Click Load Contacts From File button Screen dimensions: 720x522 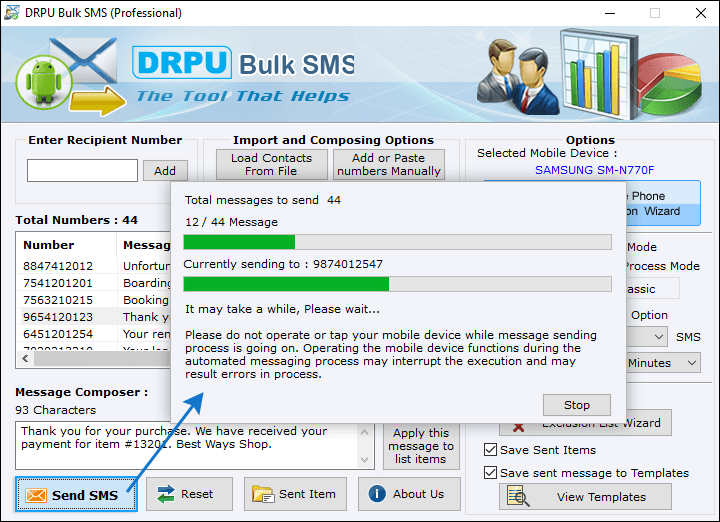tap(271, 164)
